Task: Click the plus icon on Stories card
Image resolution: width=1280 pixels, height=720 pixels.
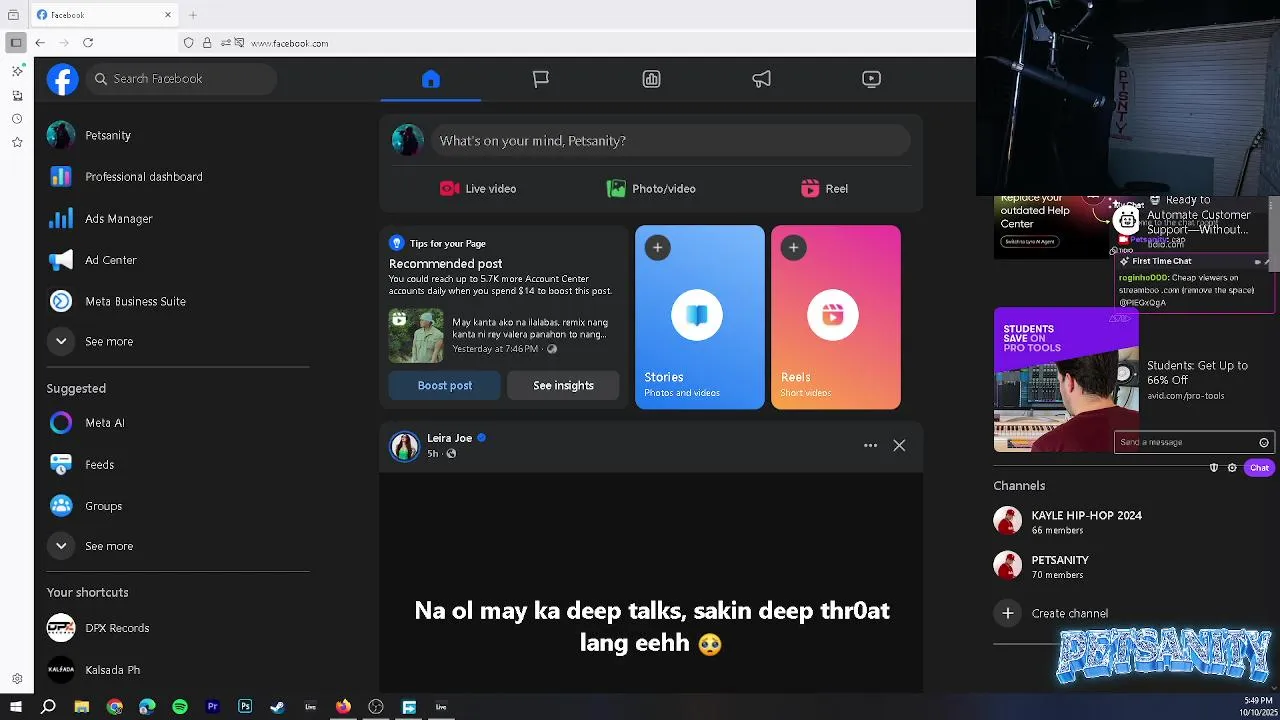Action: (657, 247)
